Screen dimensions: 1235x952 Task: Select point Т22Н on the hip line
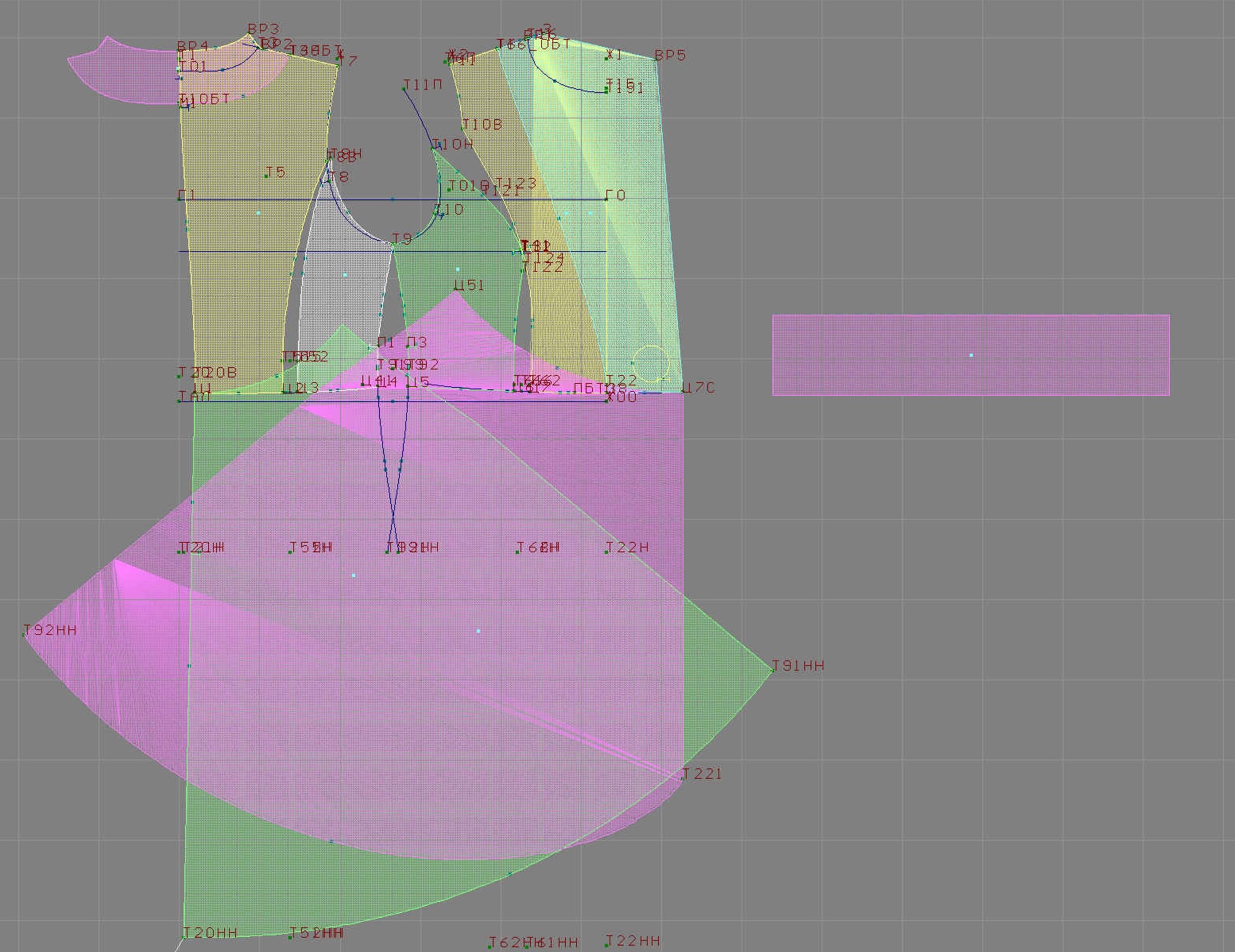point(608,551)
